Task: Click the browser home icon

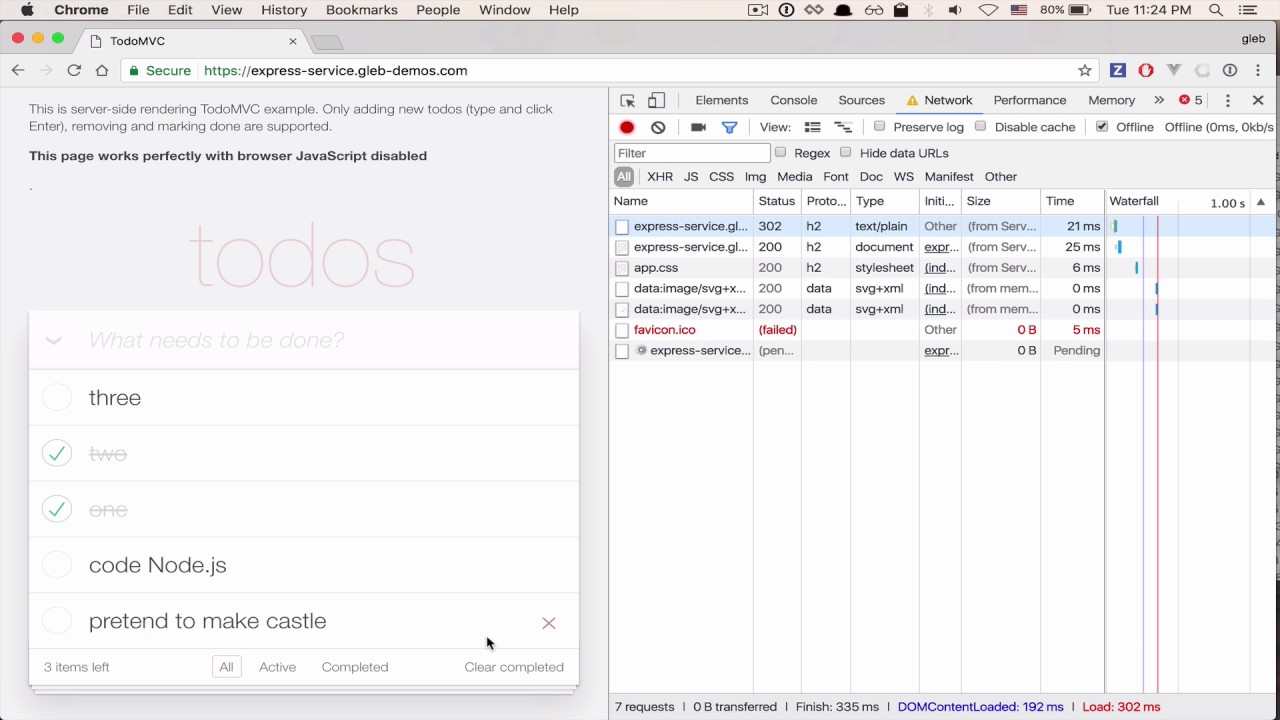Action: click(102, 70)
